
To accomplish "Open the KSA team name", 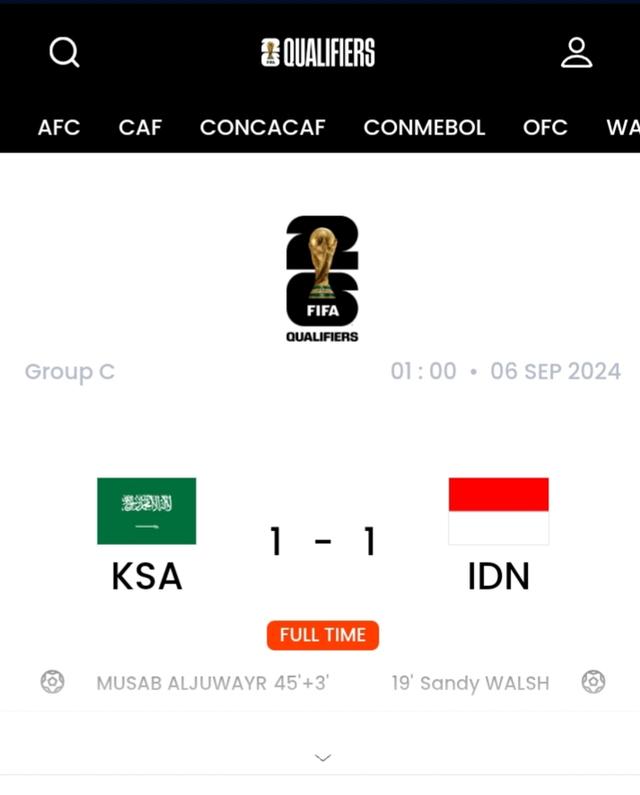I will point(147,576).
